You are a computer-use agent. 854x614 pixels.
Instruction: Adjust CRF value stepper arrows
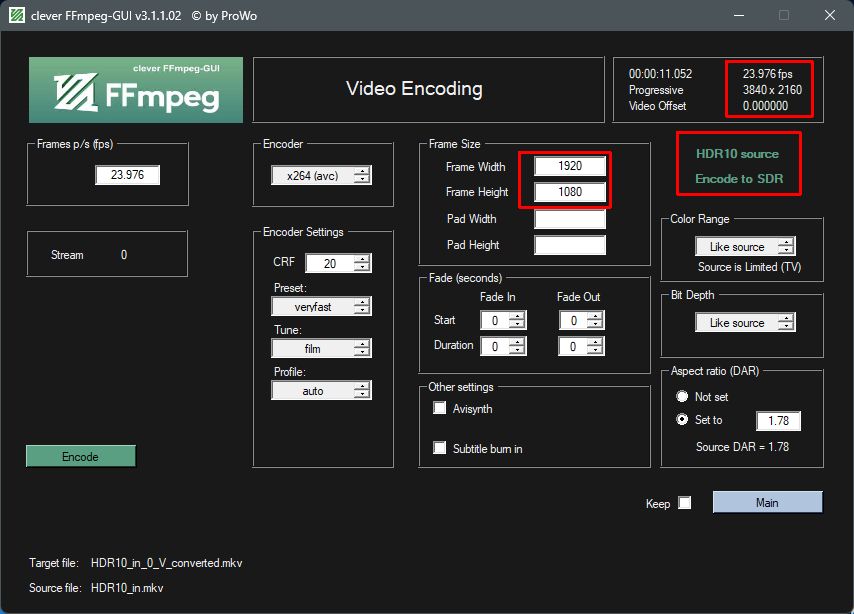click(362, 263)
